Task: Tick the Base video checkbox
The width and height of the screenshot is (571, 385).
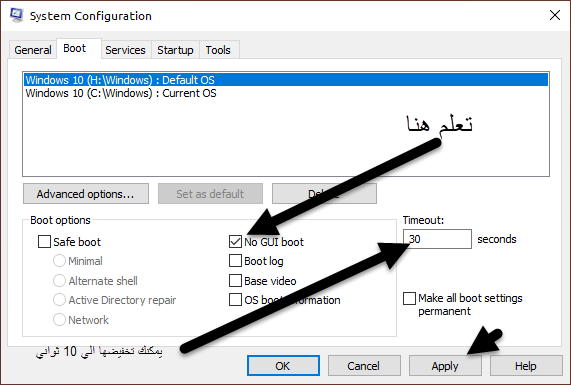Action: click(x=235, y=281)
